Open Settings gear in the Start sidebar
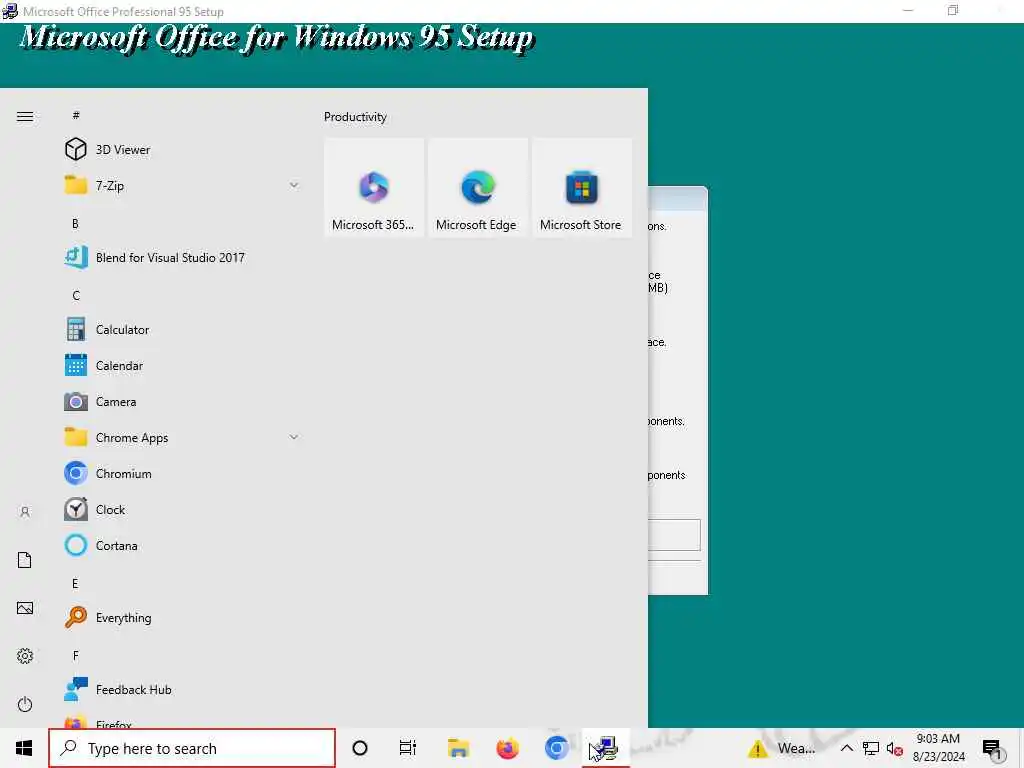This screenshot has height=768, width=1024. click(25, 656)
